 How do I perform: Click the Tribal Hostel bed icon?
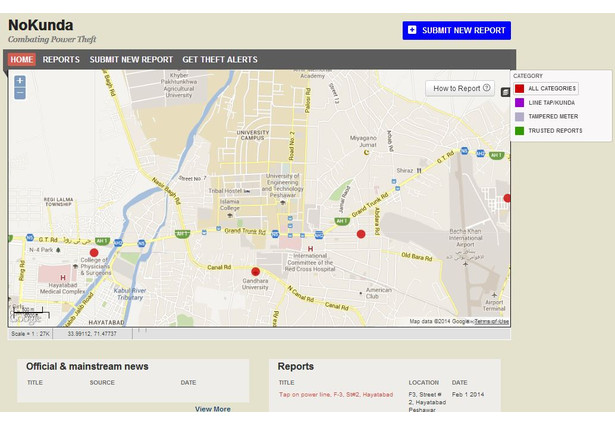[247, 191]
